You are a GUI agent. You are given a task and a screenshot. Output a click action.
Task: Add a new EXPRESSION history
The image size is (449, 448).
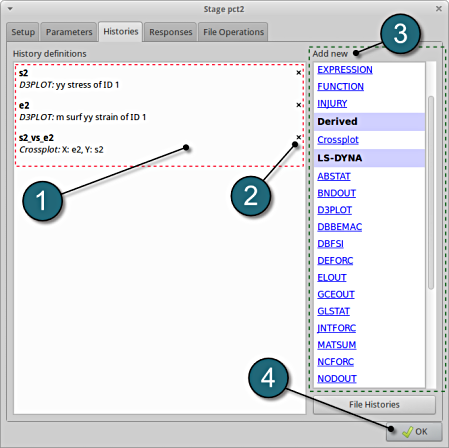(345, 70)
